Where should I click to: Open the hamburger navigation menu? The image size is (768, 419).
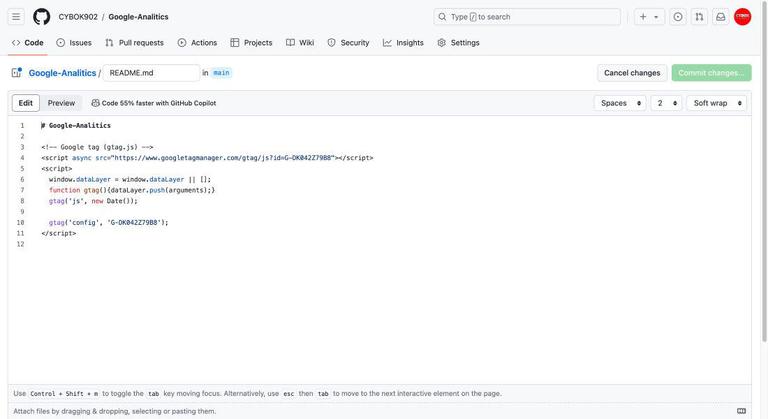[16, 17]
